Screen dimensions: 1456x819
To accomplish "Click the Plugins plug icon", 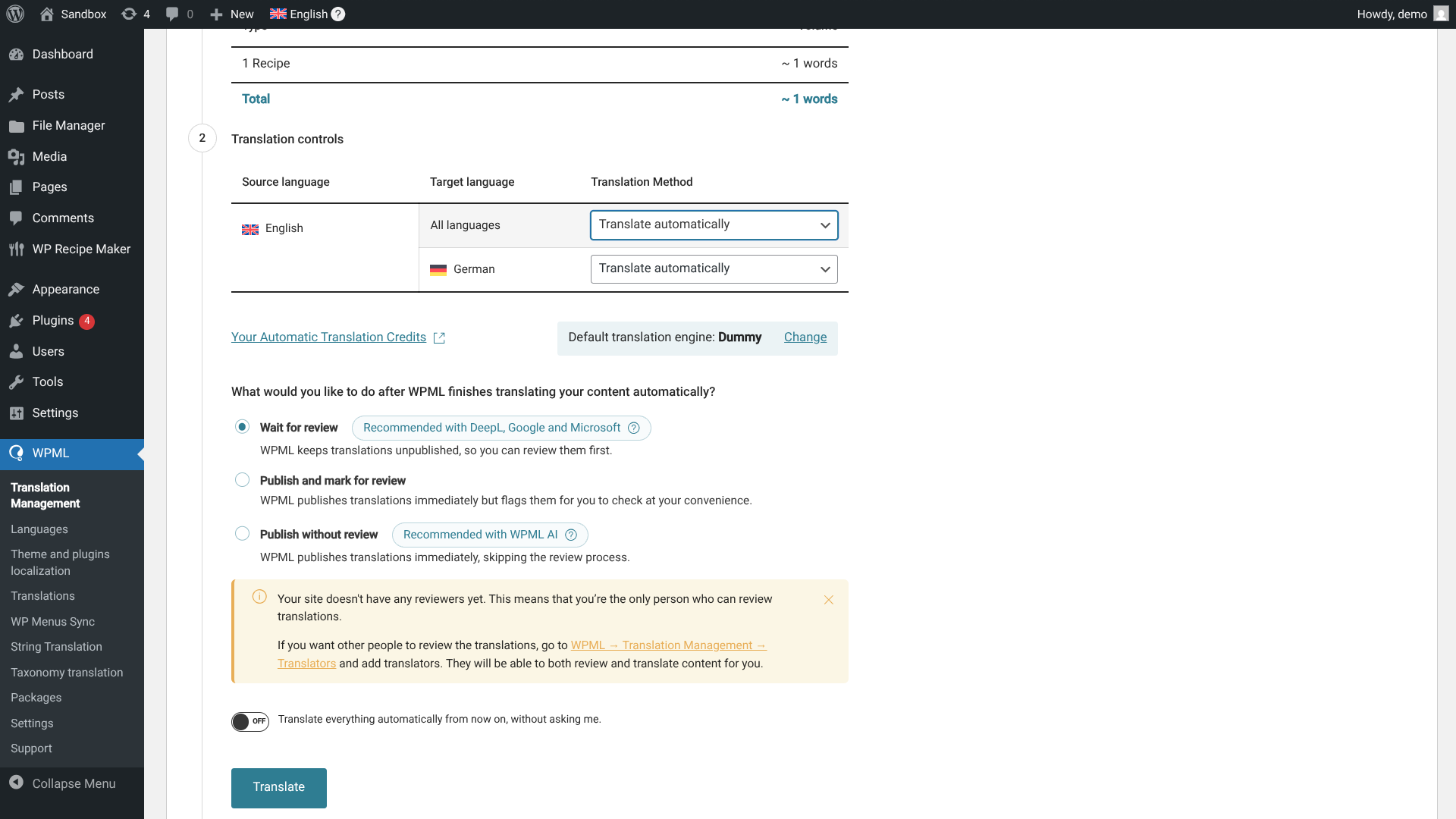I will coord(17,321).
